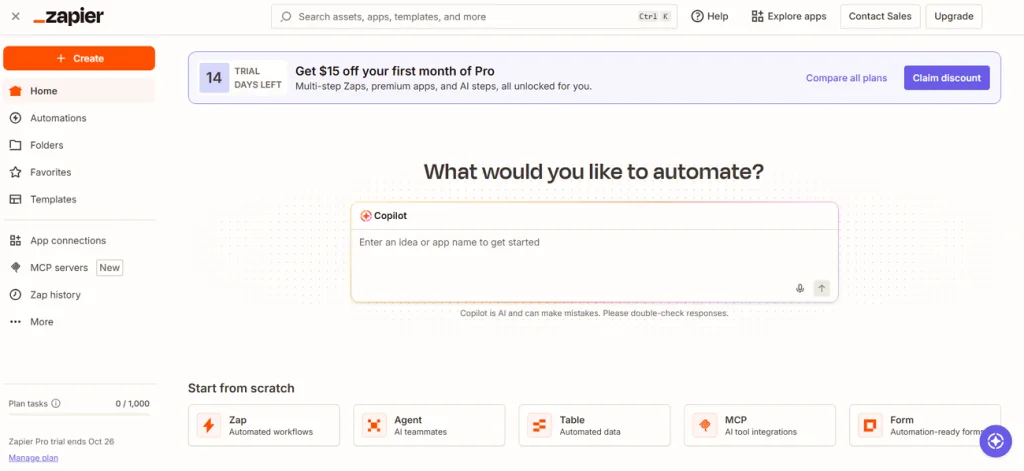Click the New badge beside MCP servers
The height and width of the screenshot is (471, 1024).
pos(110,268)
